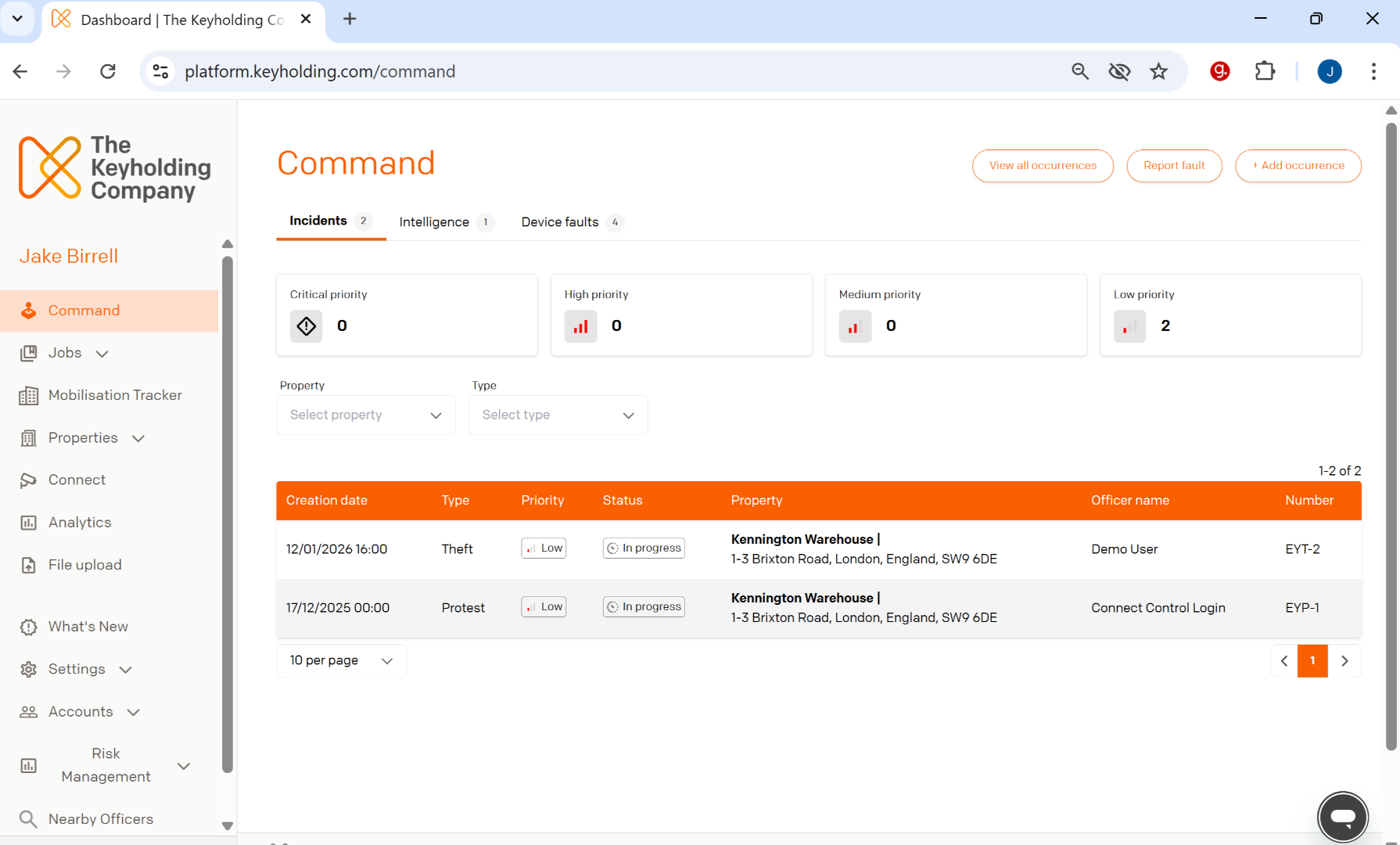The height and width of the screenshot is (845, 1400).
Task: Select the Dashboard browser tab
Action: click(x=181, y=20)
